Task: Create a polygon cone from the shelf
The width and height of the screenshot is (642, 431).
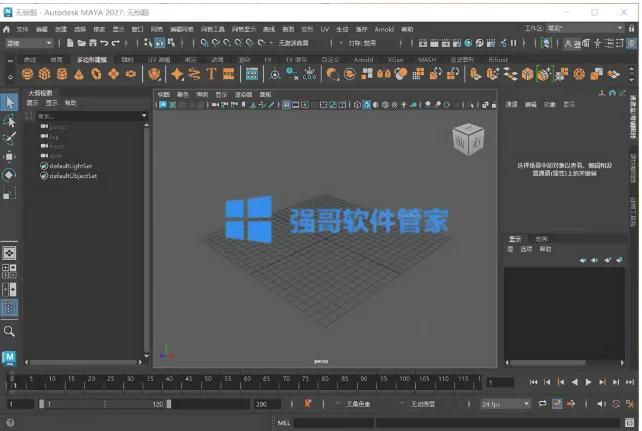Action: tap(79, 74)
